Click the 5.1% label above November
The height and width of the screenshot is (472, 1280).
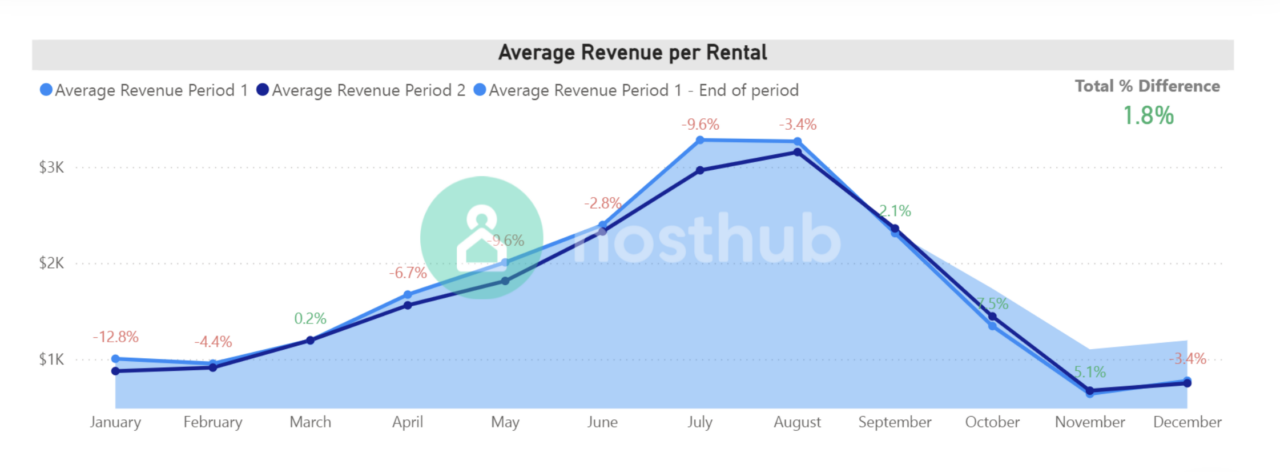pos(1090,372)
